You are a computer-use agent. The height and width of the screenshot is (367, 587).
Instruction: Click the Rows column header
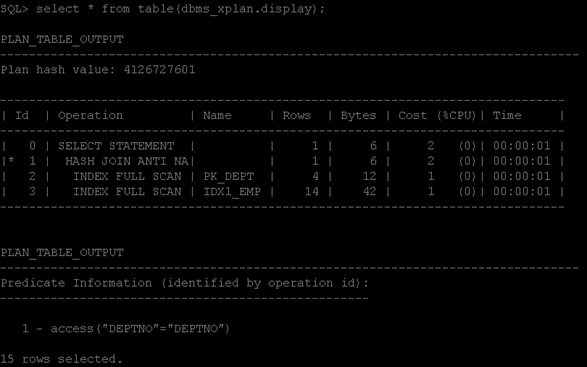[296, 115]
